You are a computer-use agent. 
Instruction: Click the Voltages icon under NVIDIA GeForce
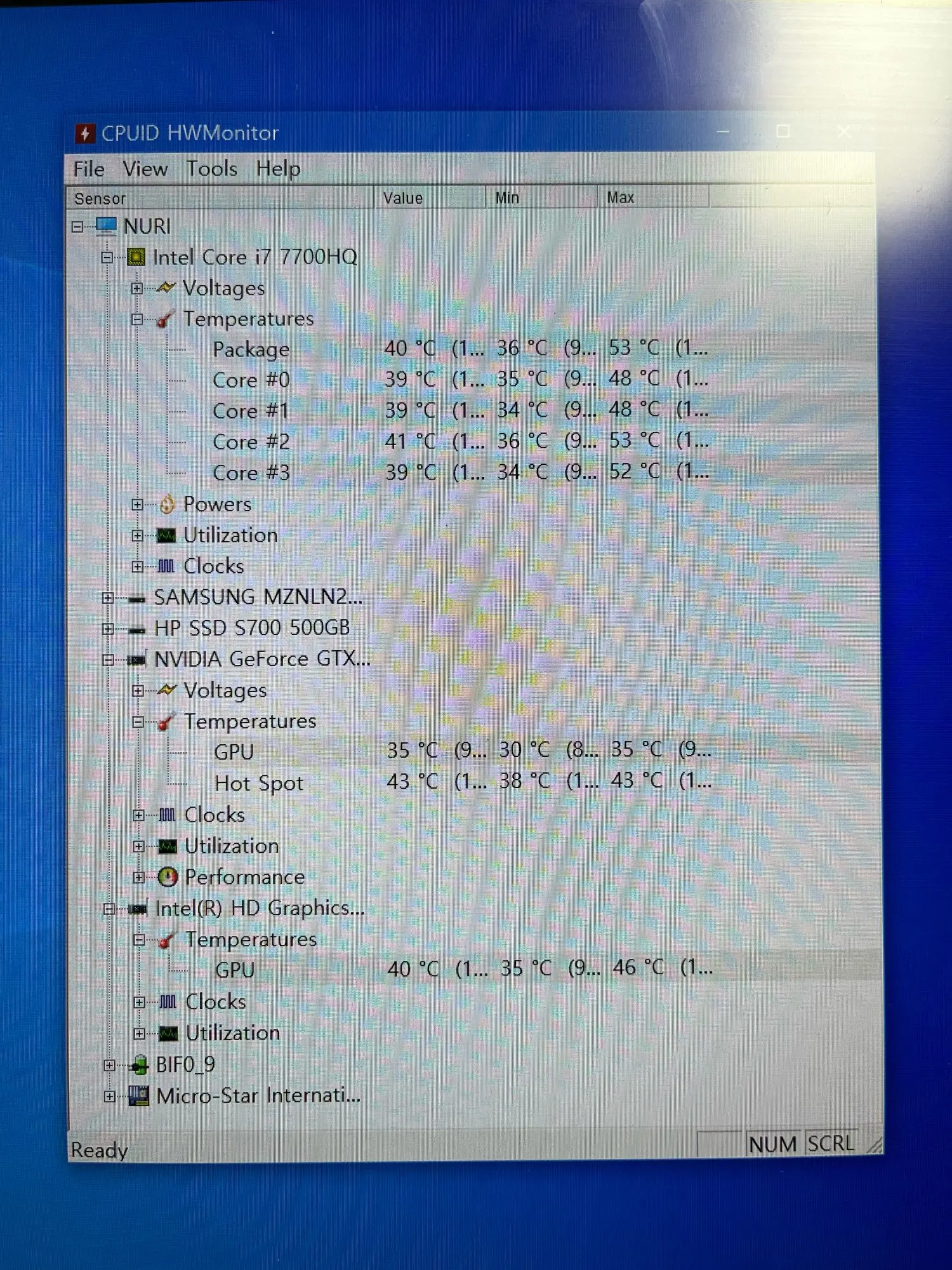pyautogui.click(x=166, y=690)
